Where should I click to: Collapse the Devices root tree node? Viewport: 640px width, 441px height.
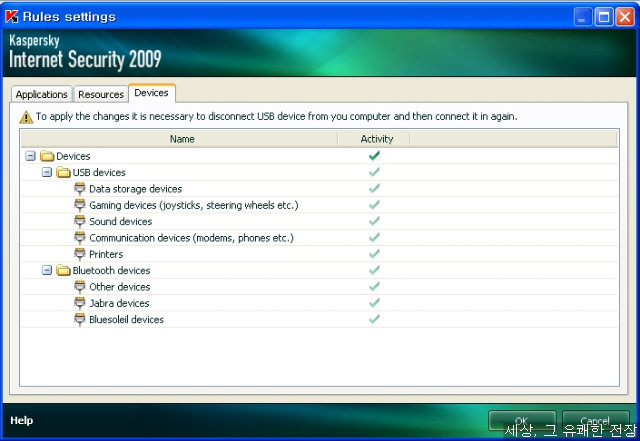30,156
